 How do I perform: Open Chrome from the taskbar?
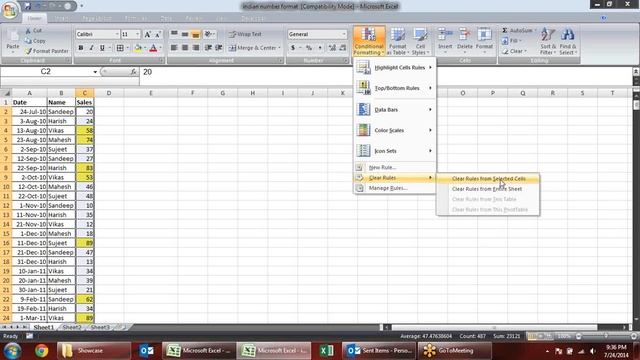point(41,351)
